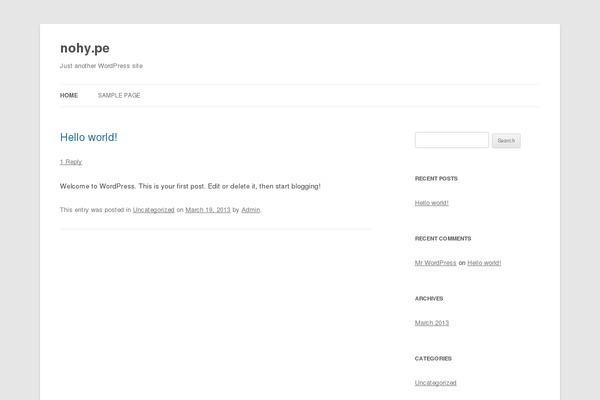
Task: Click the Just another WordPress site tagline
Action: coord(101,66)
